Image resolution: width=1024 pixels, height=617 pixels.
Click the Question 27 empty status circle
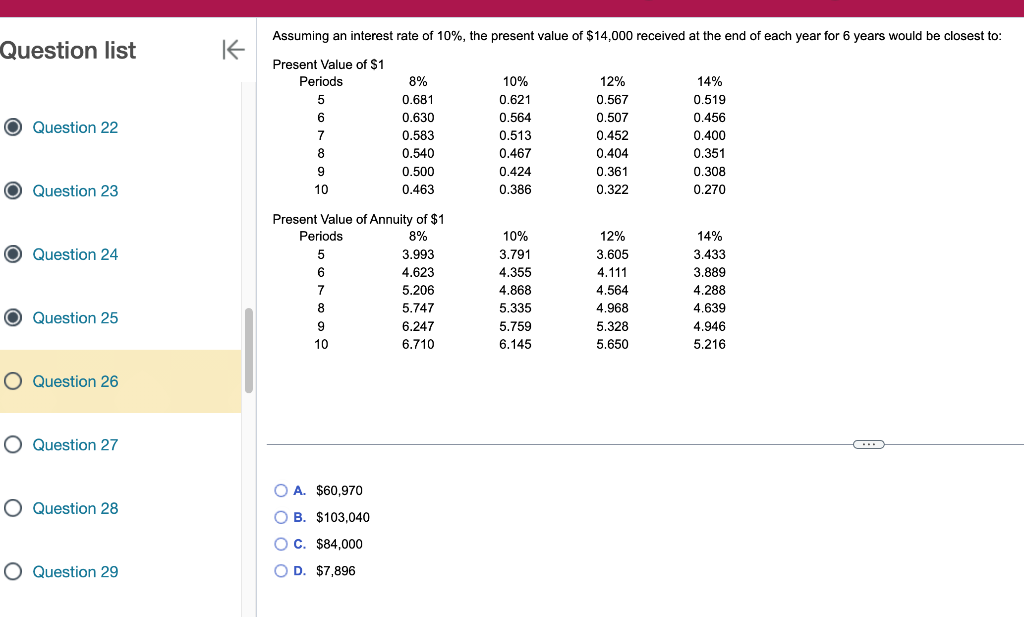click(x=13, y=445)
